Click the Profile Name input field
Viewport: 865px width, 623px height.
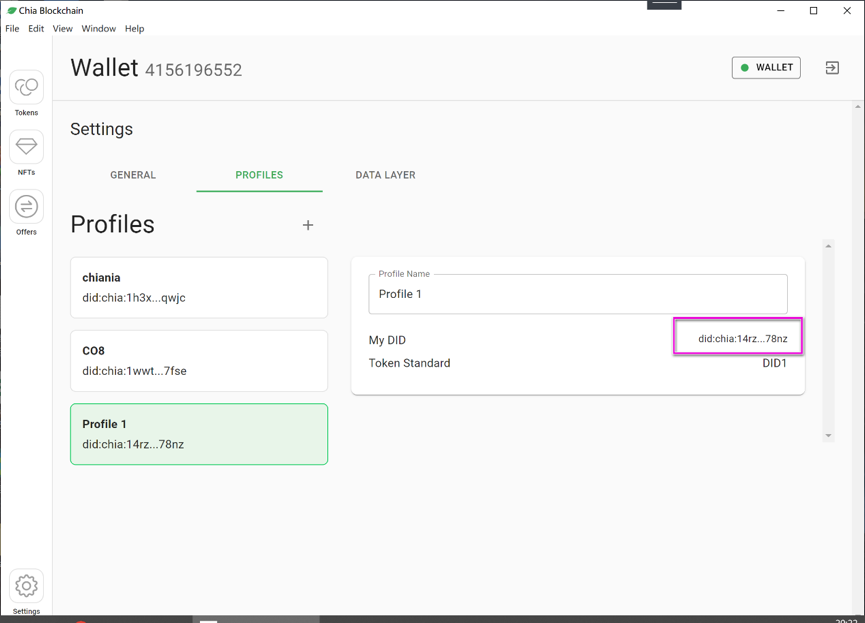578,294
